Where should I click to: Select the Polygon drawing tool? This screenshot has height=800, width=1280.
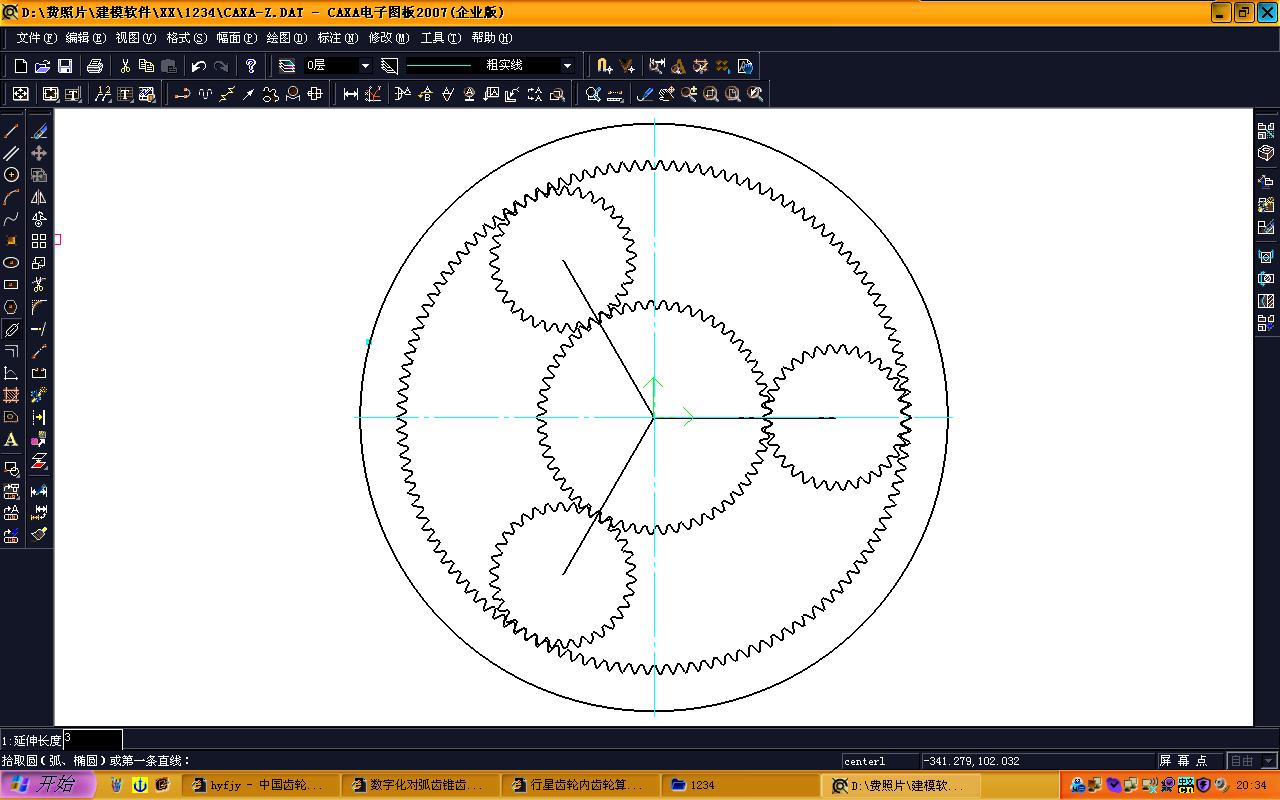click(12, 307)
